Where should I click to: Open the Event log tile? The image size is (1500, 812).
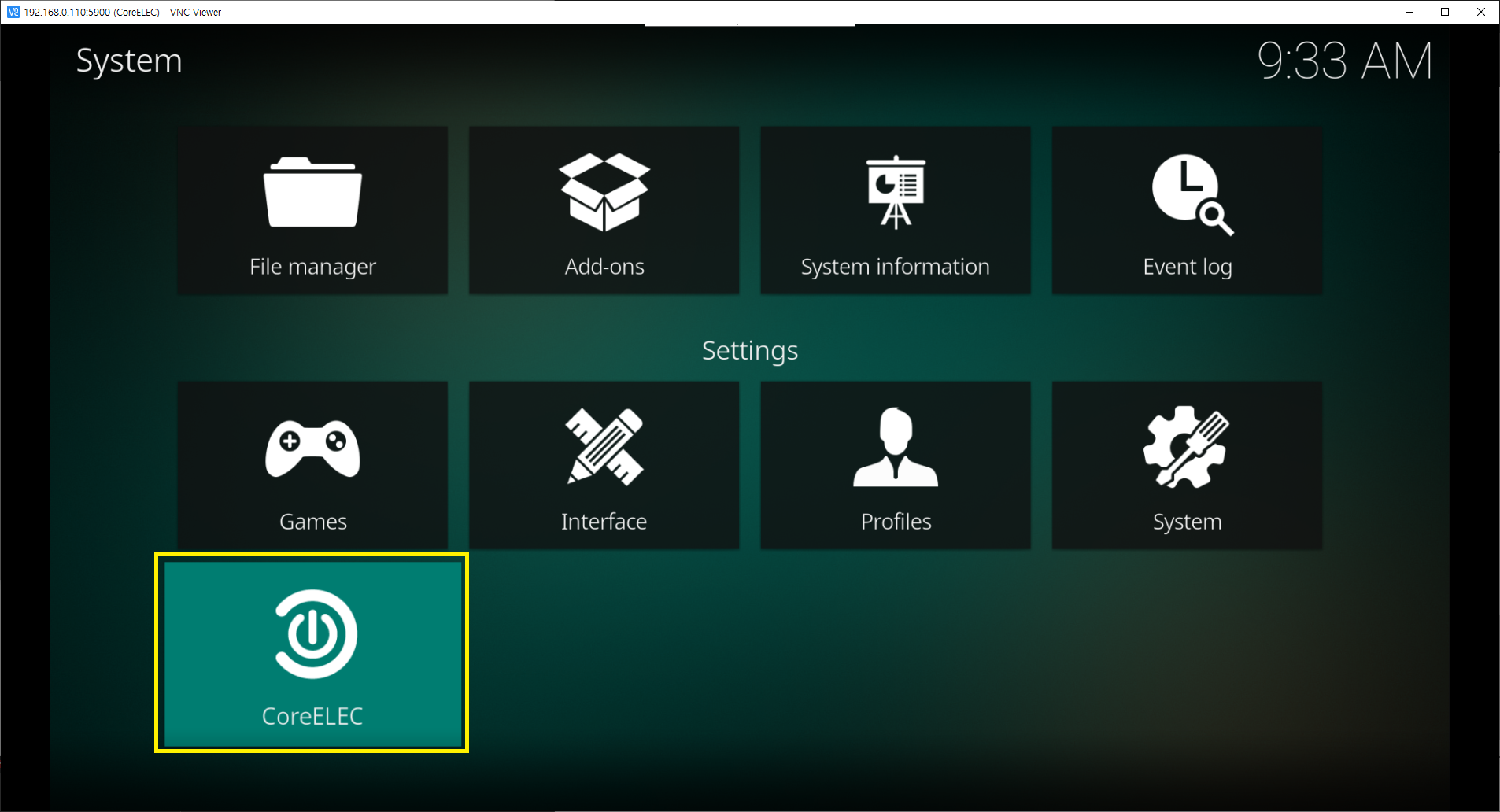point(1187,210)
